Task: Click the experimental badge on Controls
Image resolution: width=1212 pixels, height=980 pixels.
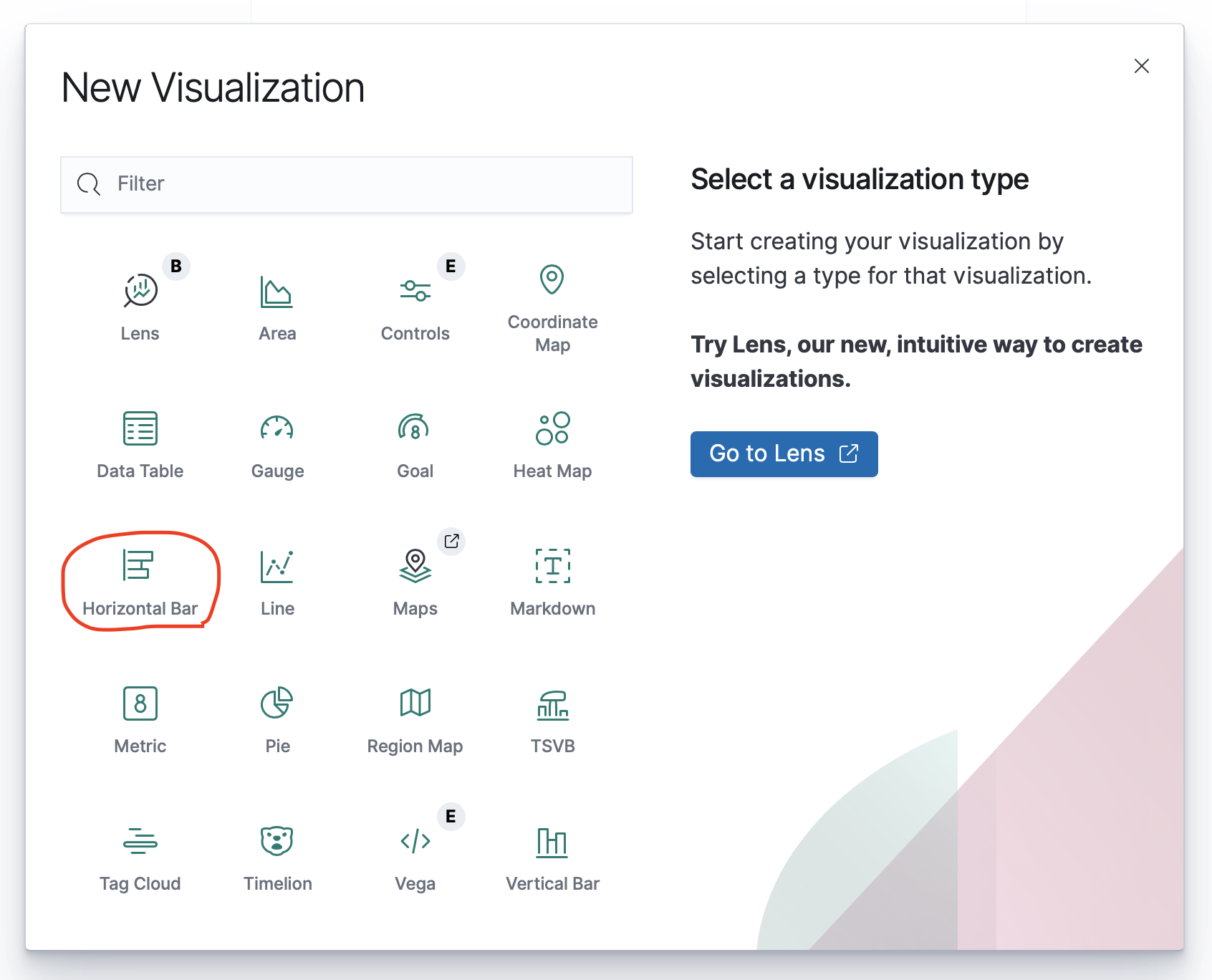Action: (451, 266)
